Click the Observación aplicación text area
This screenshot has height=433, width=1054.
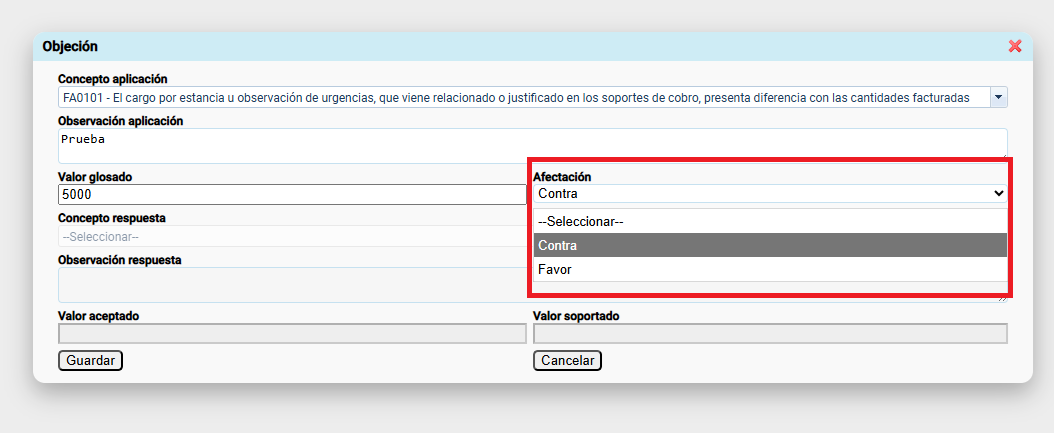click(532, 145)
